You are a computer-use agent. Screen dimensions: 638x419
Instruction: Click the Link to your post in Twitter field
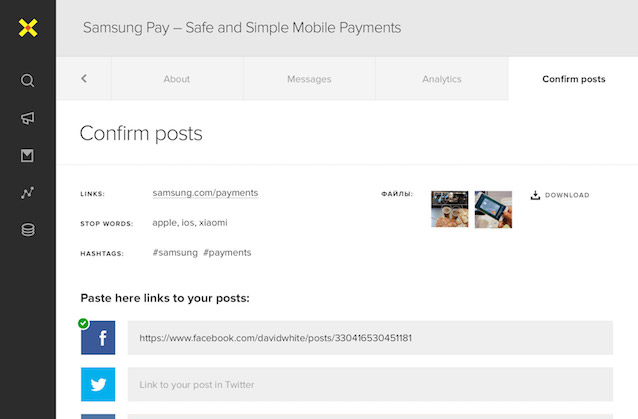pos(370,384)
